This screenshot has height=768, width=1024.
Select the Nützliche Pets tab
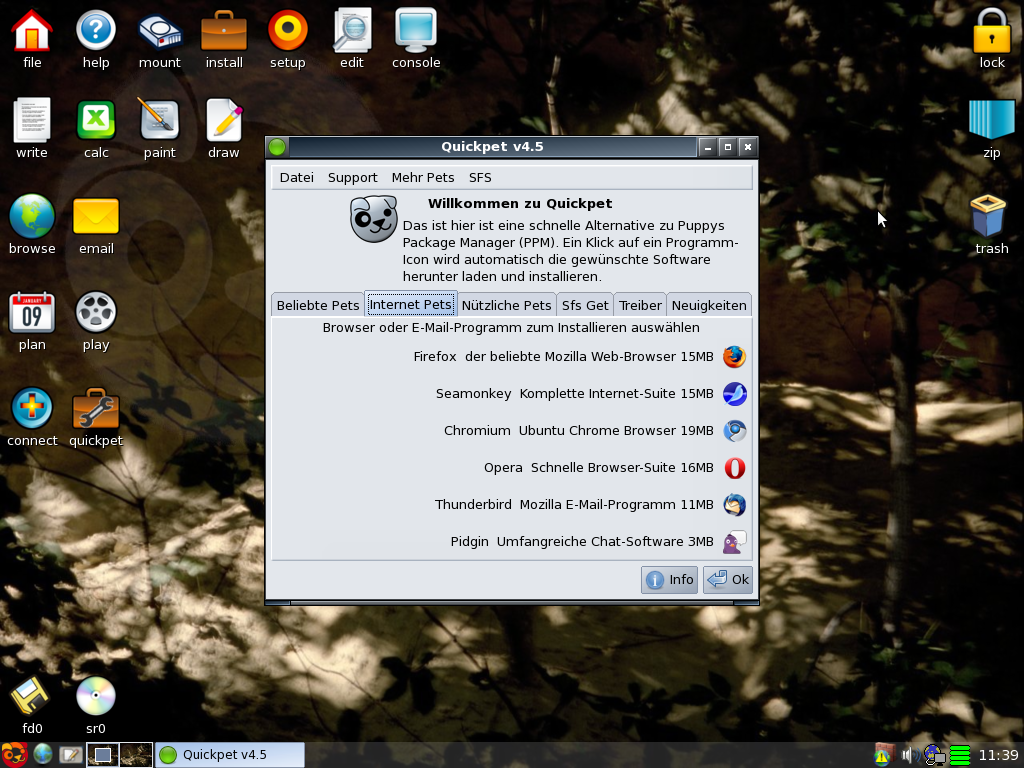pos(506,305)
